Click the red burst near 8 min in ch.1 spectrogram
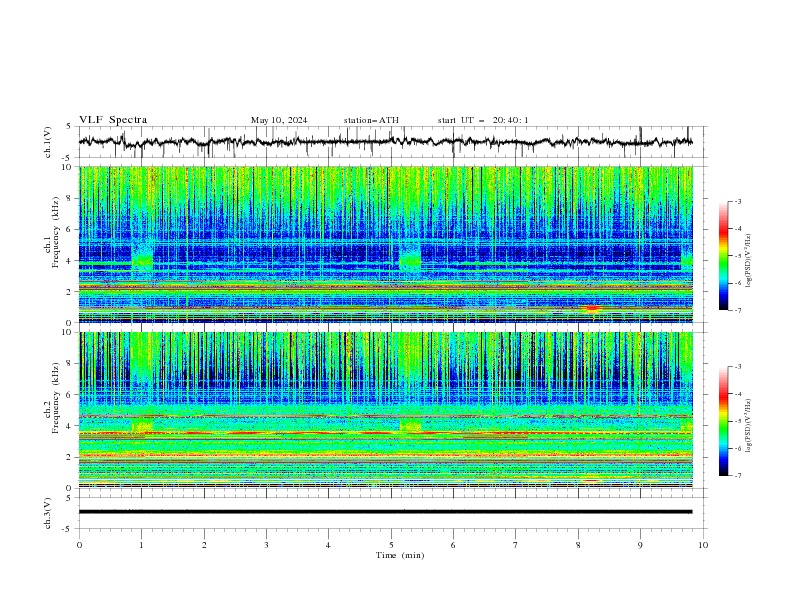792x612 pixels. click(591, 309)
